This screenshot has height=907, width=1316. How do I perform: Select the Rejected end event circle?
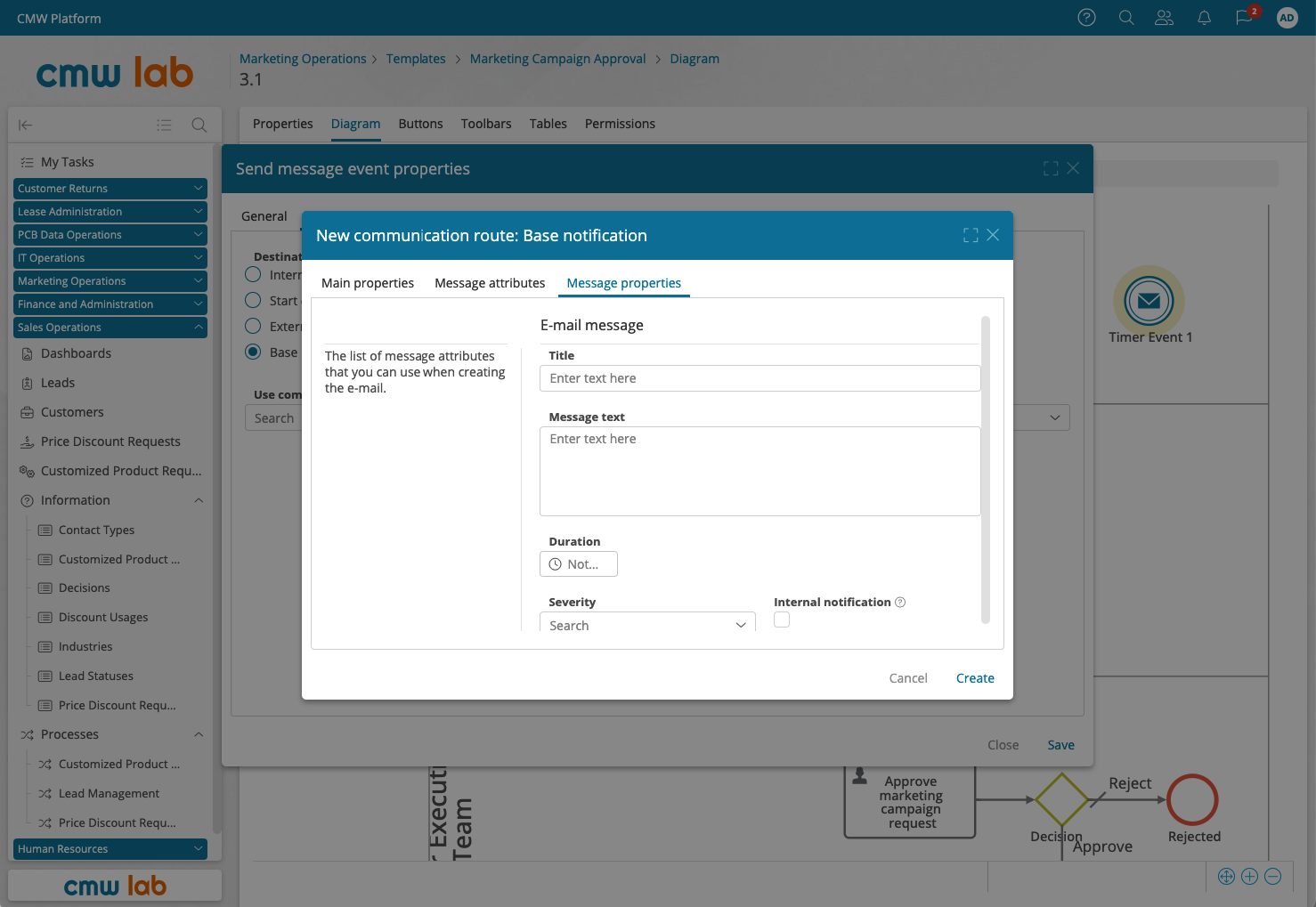pyautogui.click(x=1192, y=799)
